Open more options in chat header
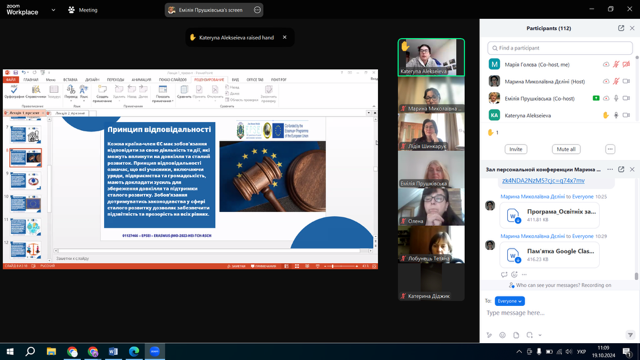The width and height of the screenshot is (640, 360). tap(610, 169)
